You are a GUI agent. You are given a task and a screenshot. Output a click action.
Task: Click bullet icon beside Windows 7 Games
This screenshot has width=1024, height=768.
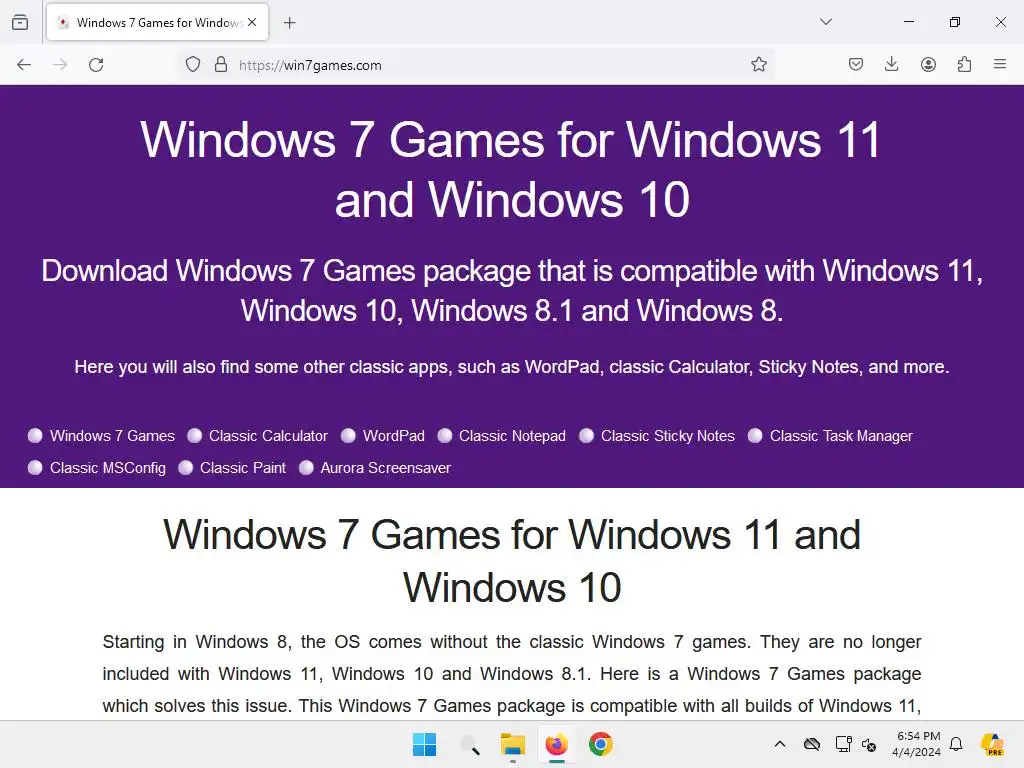(35, 436)
